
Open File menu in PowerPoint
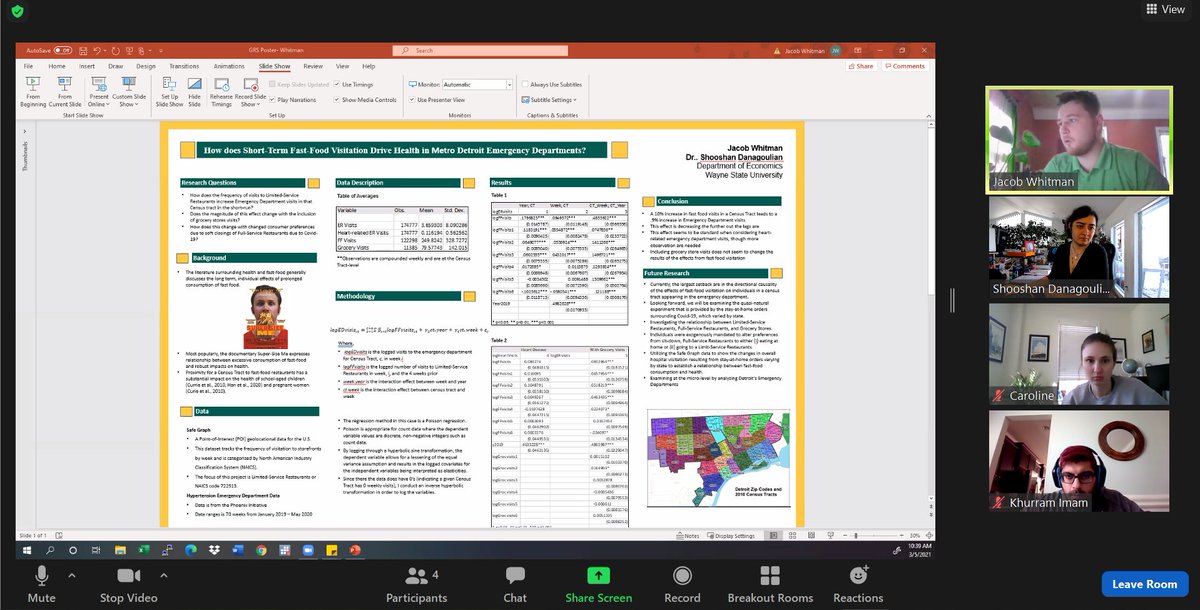[x=28, y=66]
